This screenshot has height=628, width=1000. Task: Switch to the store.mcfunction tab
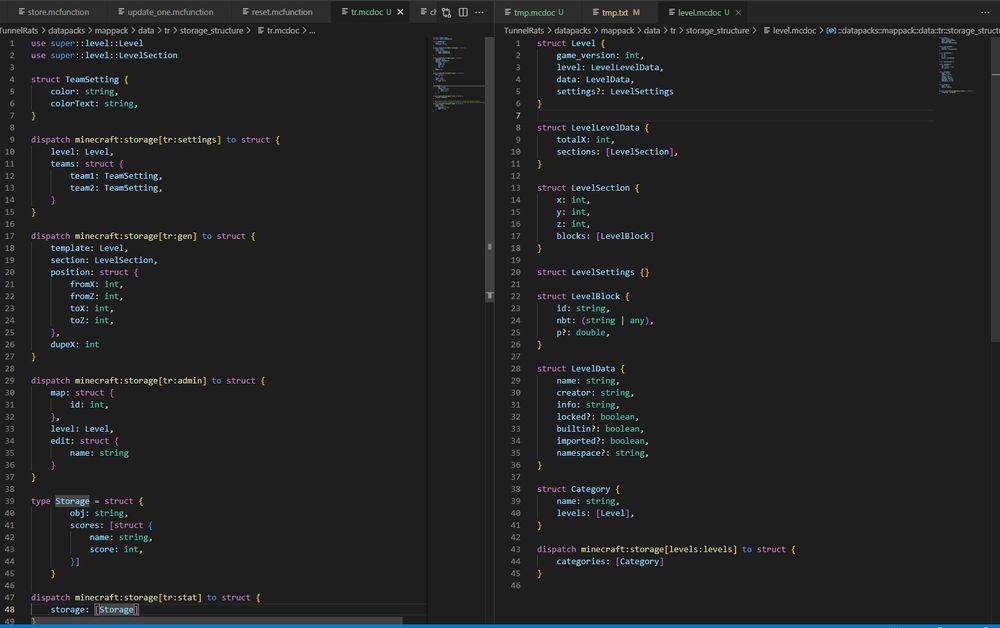pyautogui.click(x=59, y=12)
